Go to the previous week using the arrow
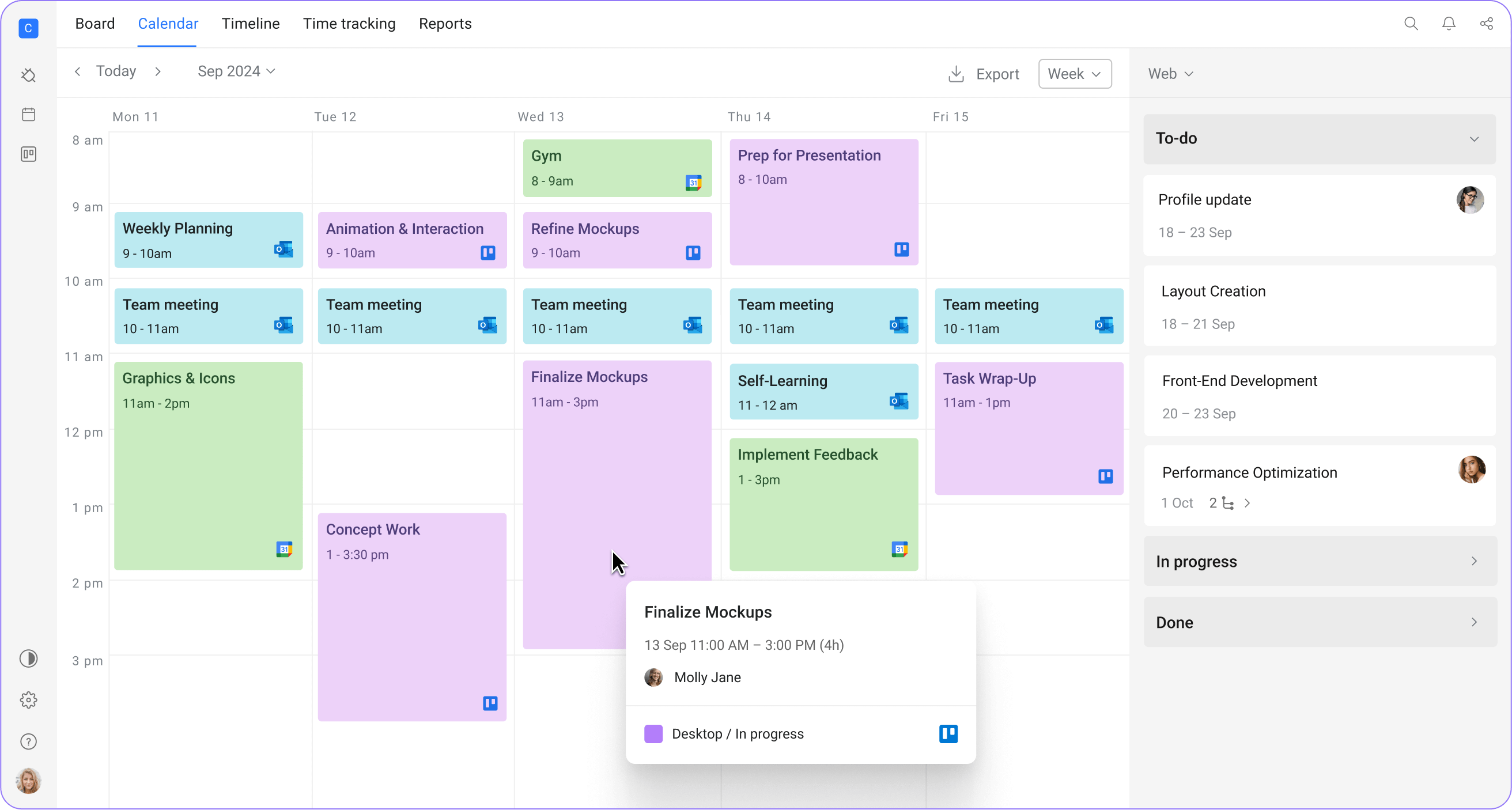1512x810 pixels. pyautogui.click(x=77, y=71)
